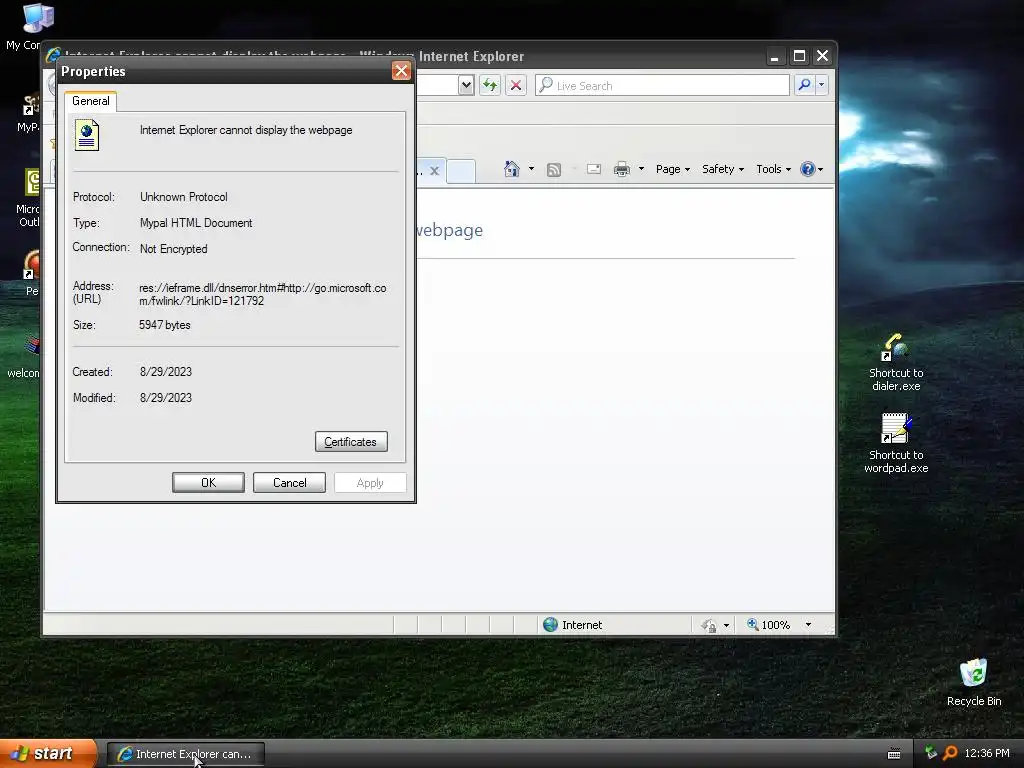Open the Tools menu
Viewport: 1024px width, 768px height.
773,169
